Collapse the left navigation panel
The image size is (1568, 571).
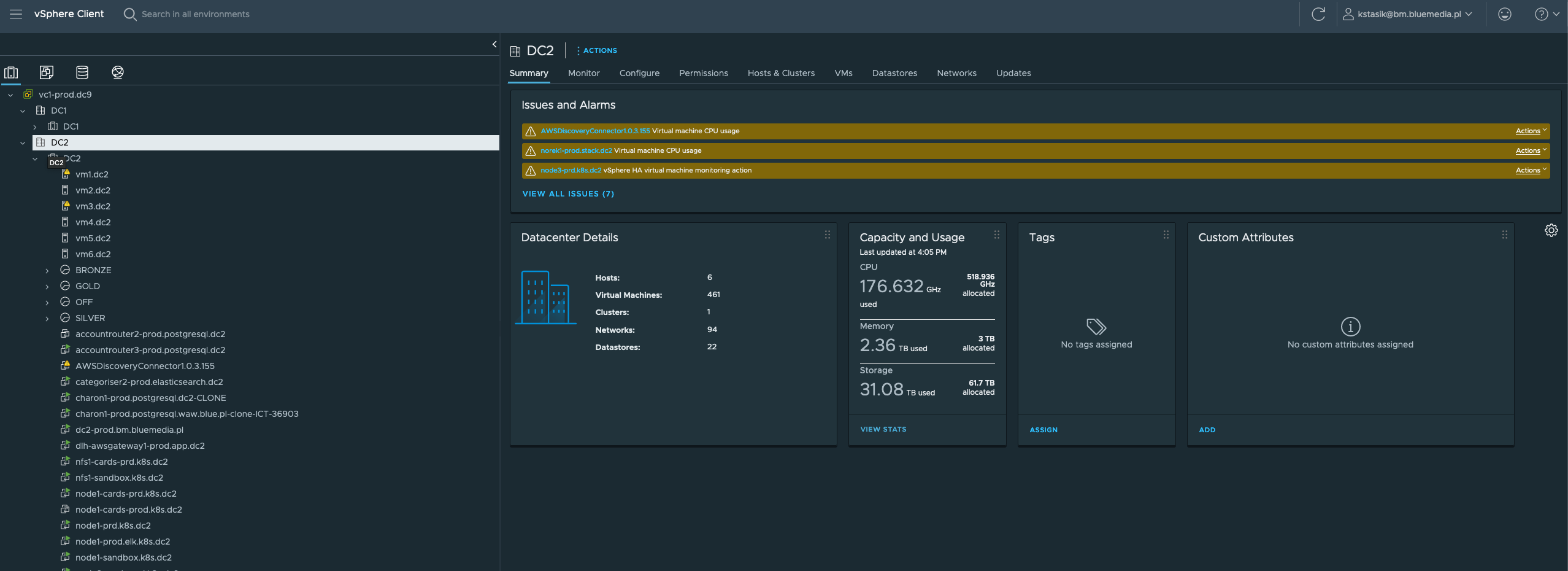tap(494, 44)
